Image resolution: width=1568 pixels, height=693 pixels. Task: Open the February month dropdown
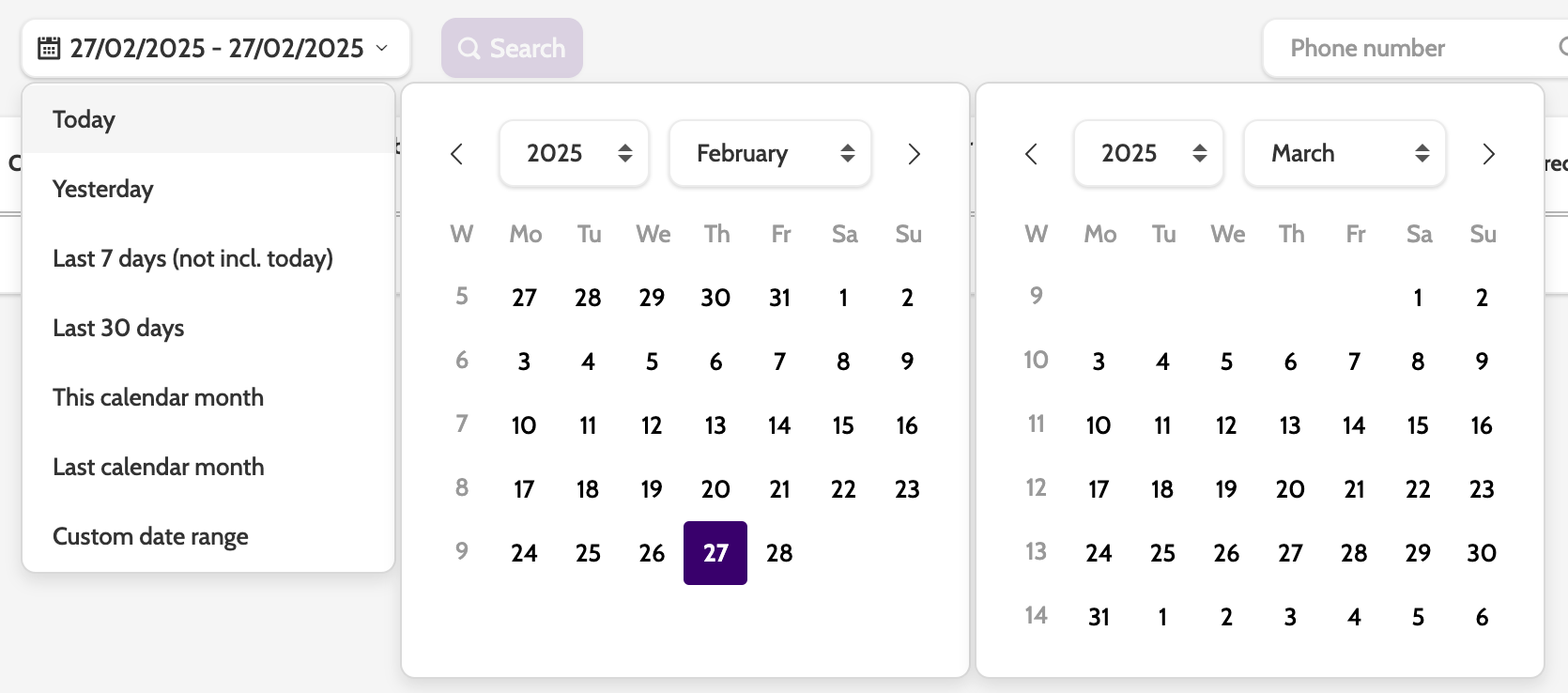click(x=770, y=153)
